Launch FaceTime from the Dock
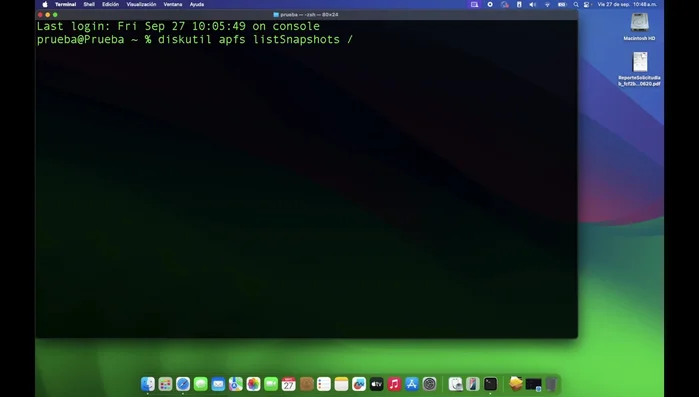The width and height of the screenshot is (699, 397). click(x=271, y=384)
